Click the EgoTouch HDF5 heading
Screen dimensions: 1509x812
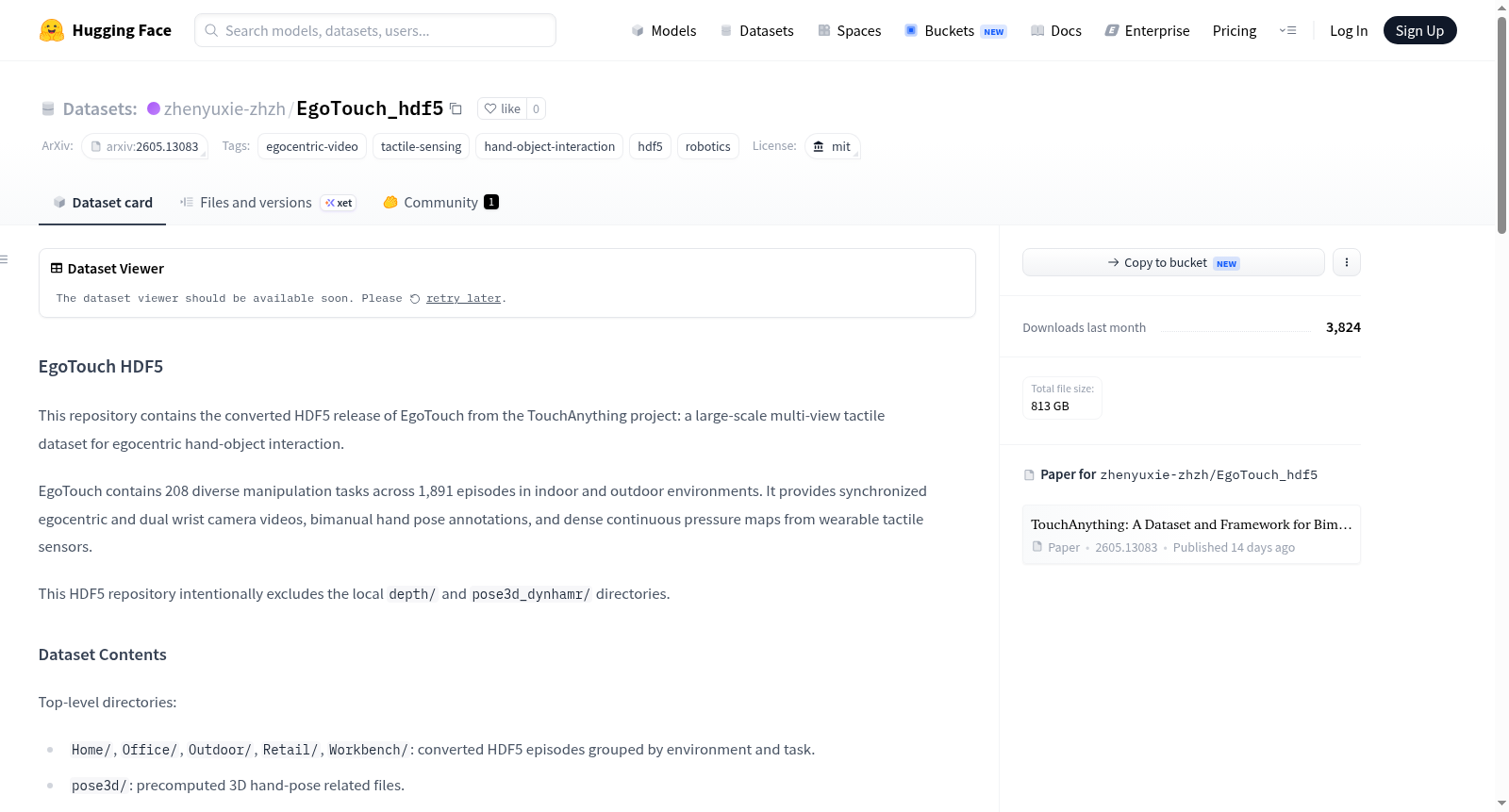click(x=101, y=366)
